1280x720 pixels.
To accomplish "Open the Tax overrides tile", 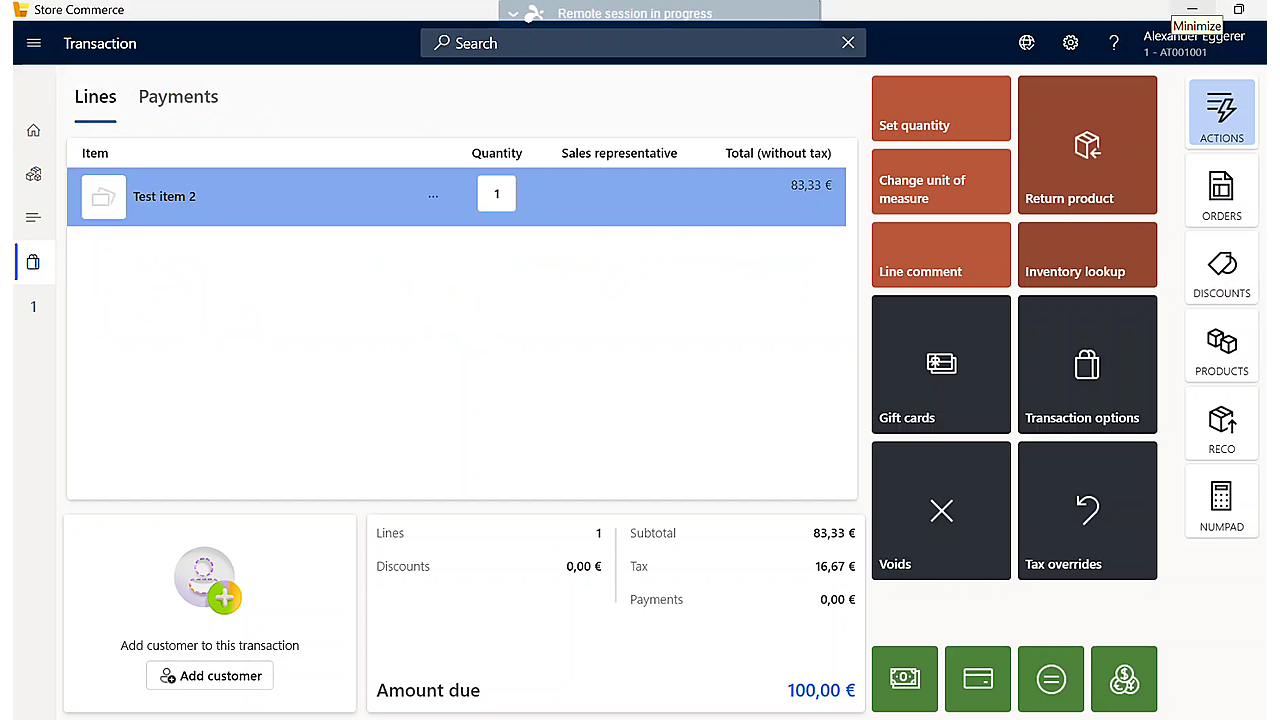I will tap(1087, 510).
